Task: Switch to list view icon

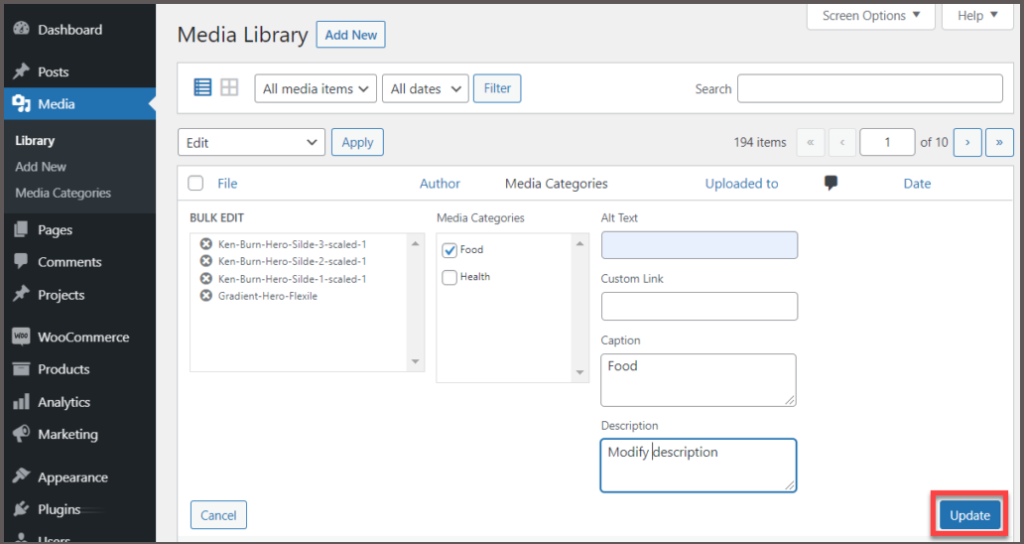Action: pos(202,88)
